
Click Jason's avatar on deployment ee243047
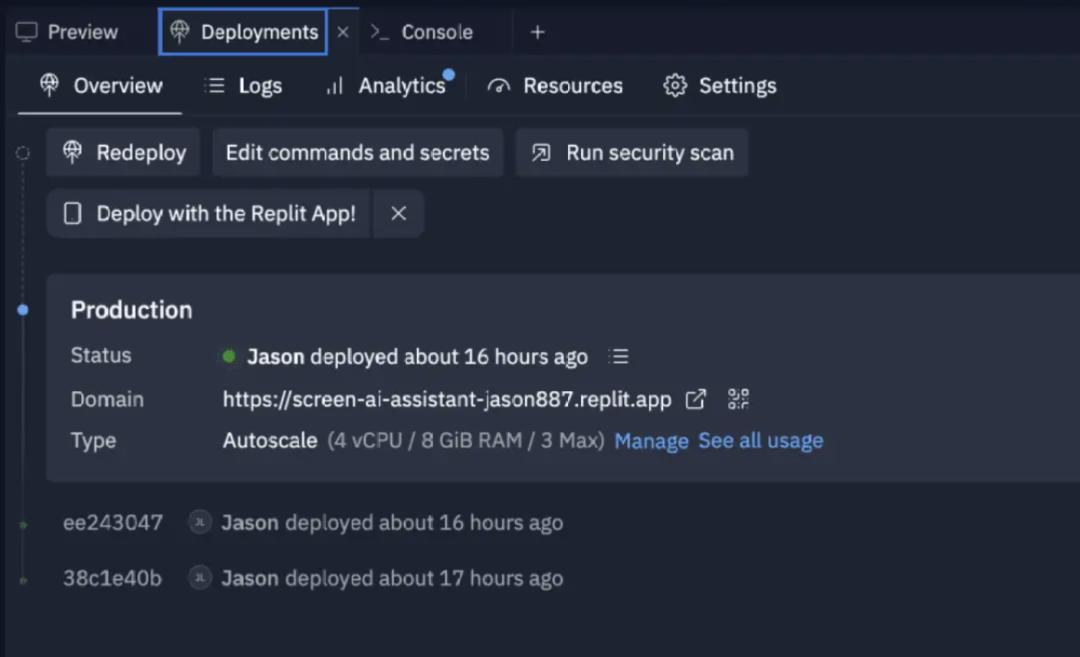[x=200, y=522]
